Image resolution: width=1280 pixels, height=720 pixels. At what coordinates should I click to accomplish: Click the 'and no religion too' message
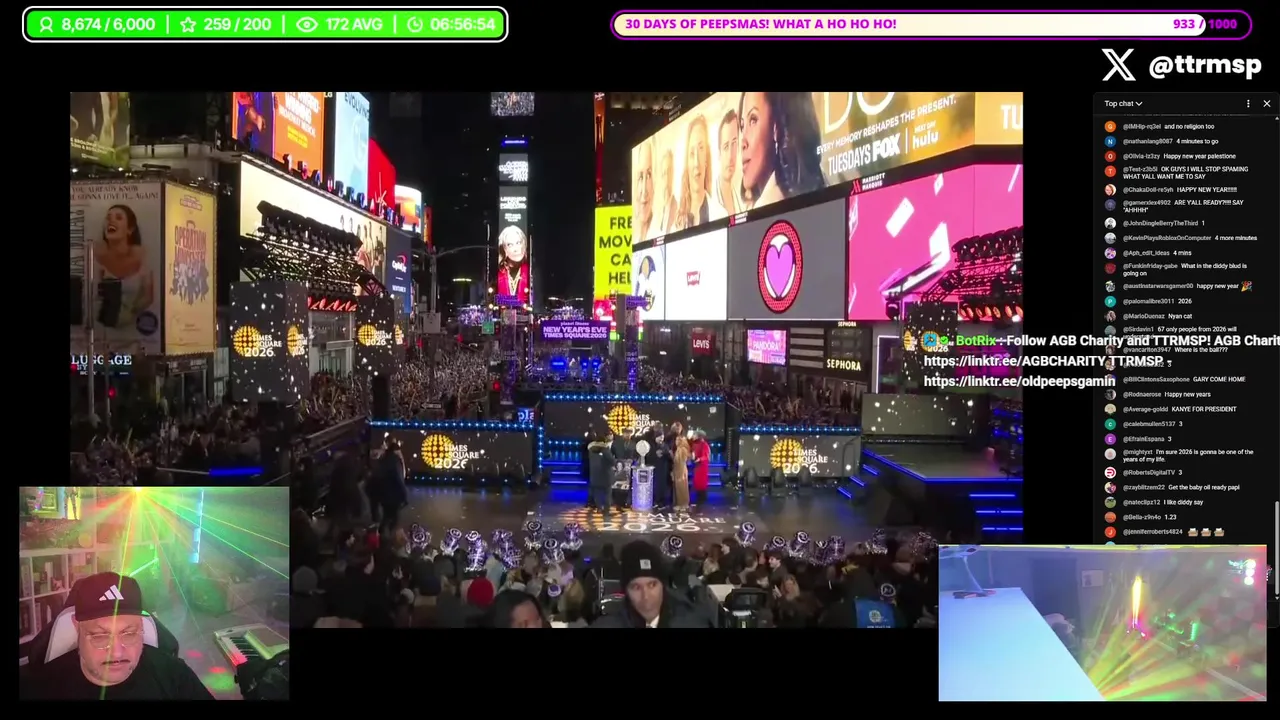[x=1189, y=127]
